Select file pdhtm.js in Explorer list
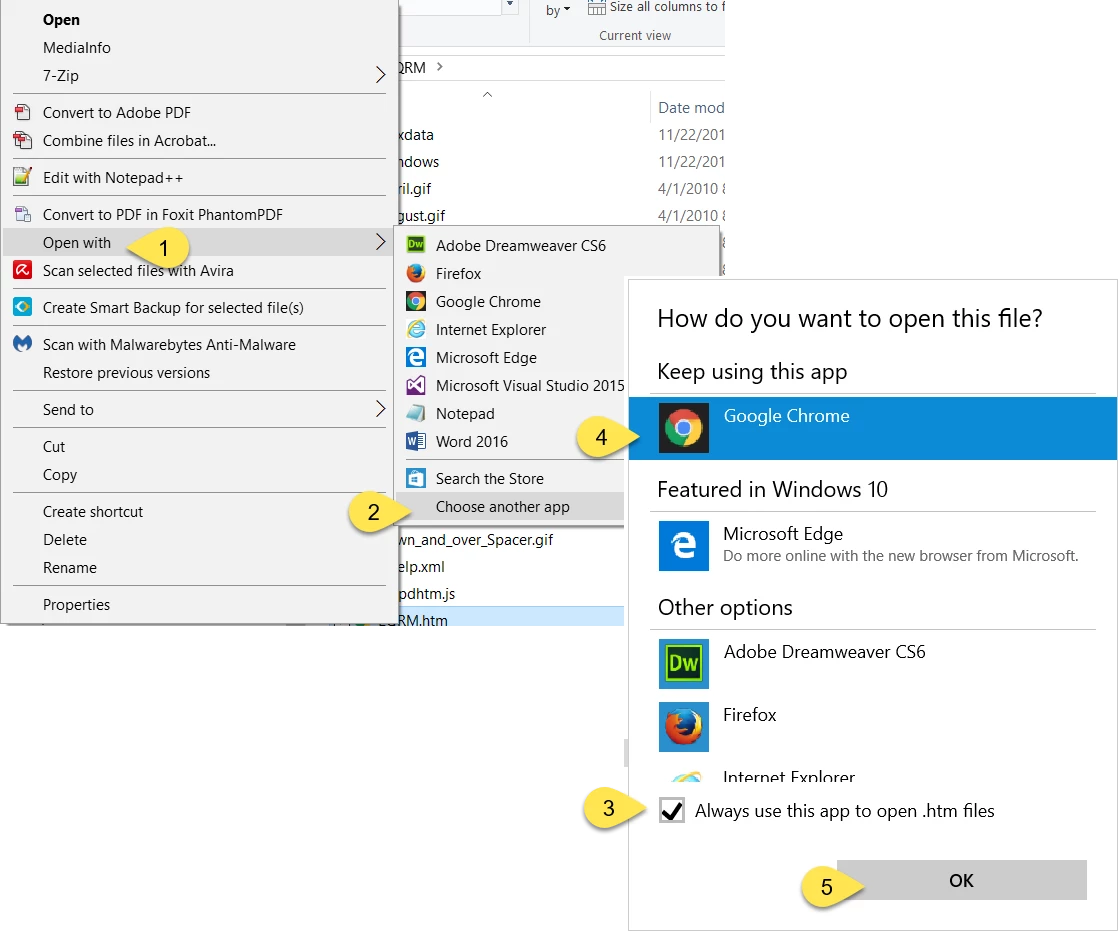This screenshot has width=1118, height=931. coord(426,594)
